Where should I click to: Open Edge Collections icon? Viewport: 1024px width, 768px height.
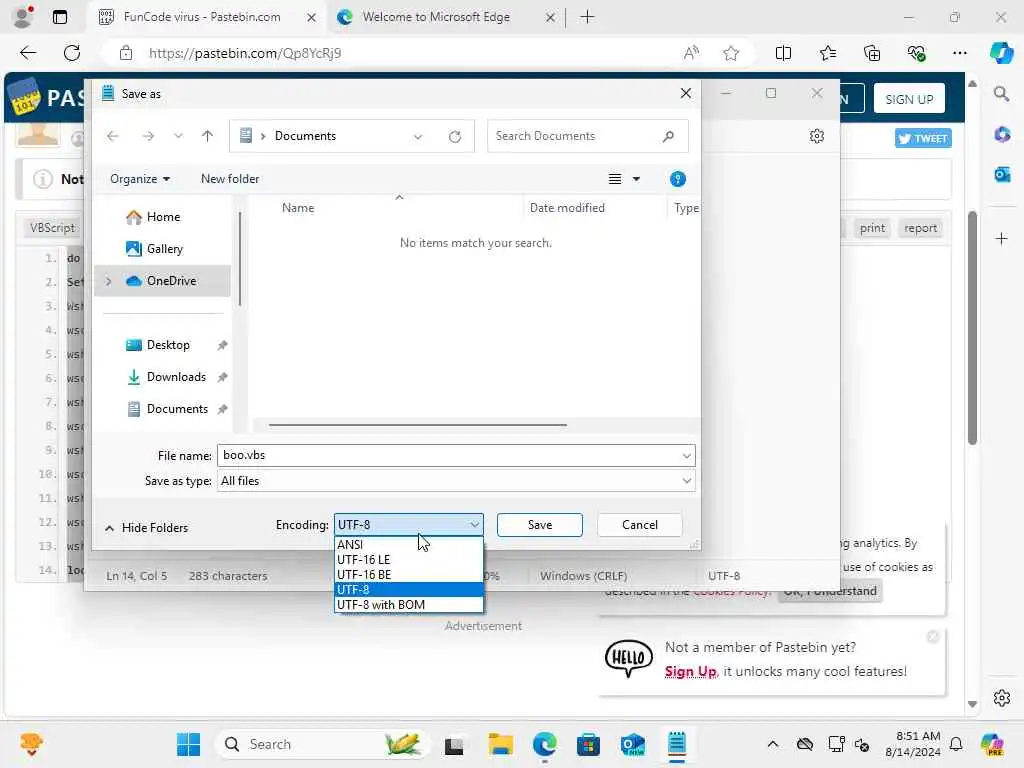[872, 53]
